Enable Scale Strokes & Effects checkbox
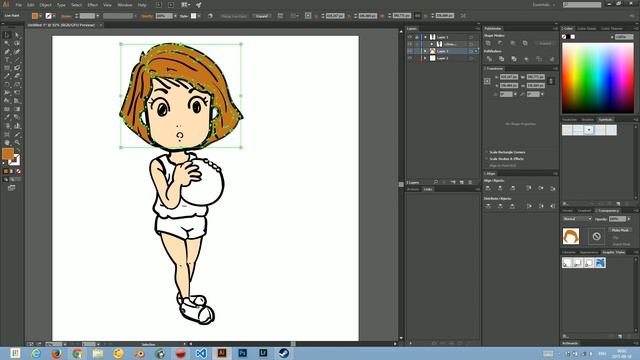 pos(487,159)
